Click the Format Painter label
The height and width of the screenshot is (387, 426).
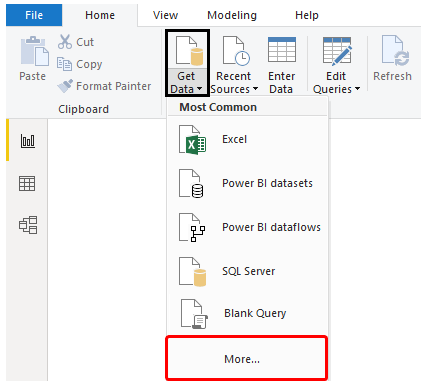tap(113, 86)
